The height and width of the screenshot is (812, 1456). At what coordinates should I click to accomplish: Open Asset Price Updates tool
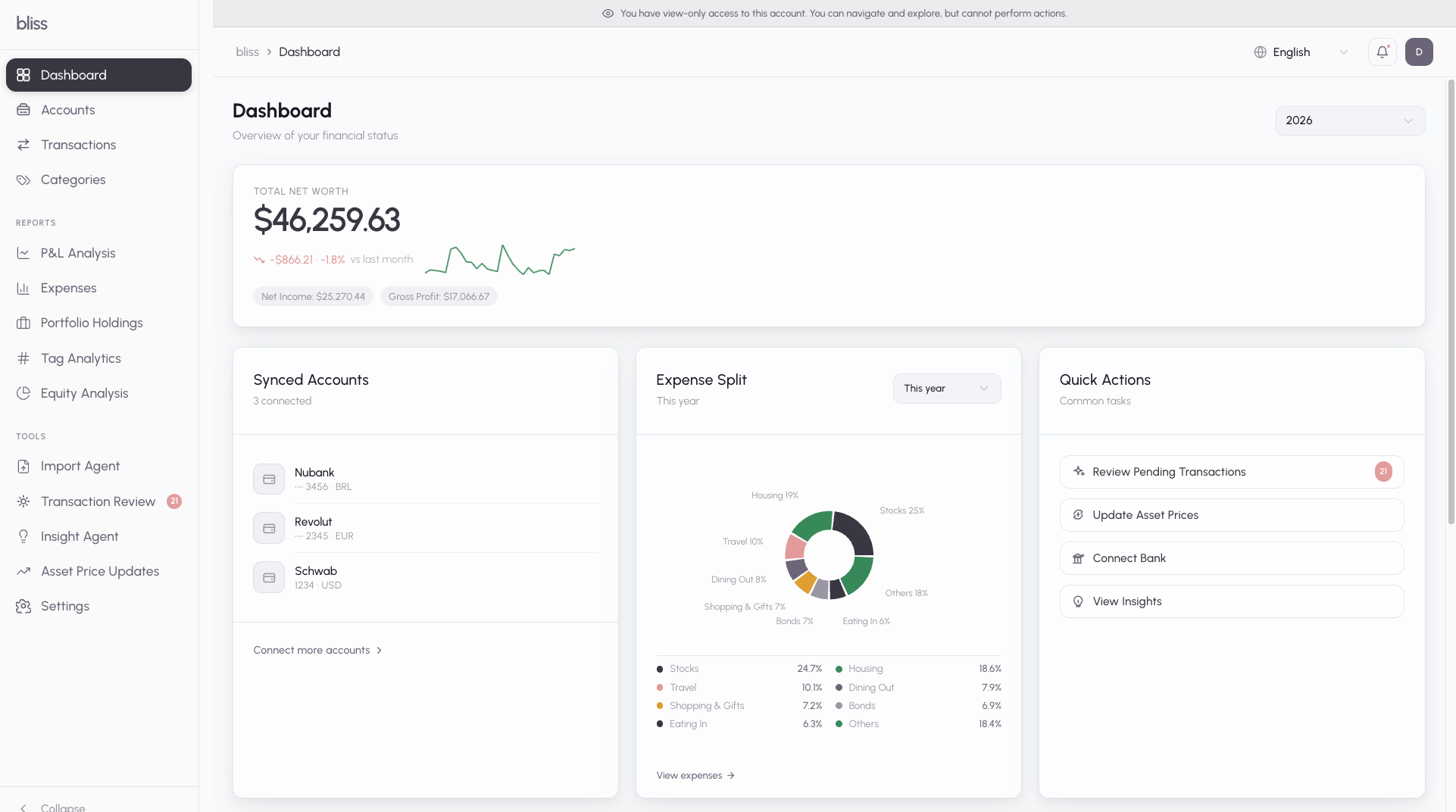pyautogui.click(x=98, y=571)
